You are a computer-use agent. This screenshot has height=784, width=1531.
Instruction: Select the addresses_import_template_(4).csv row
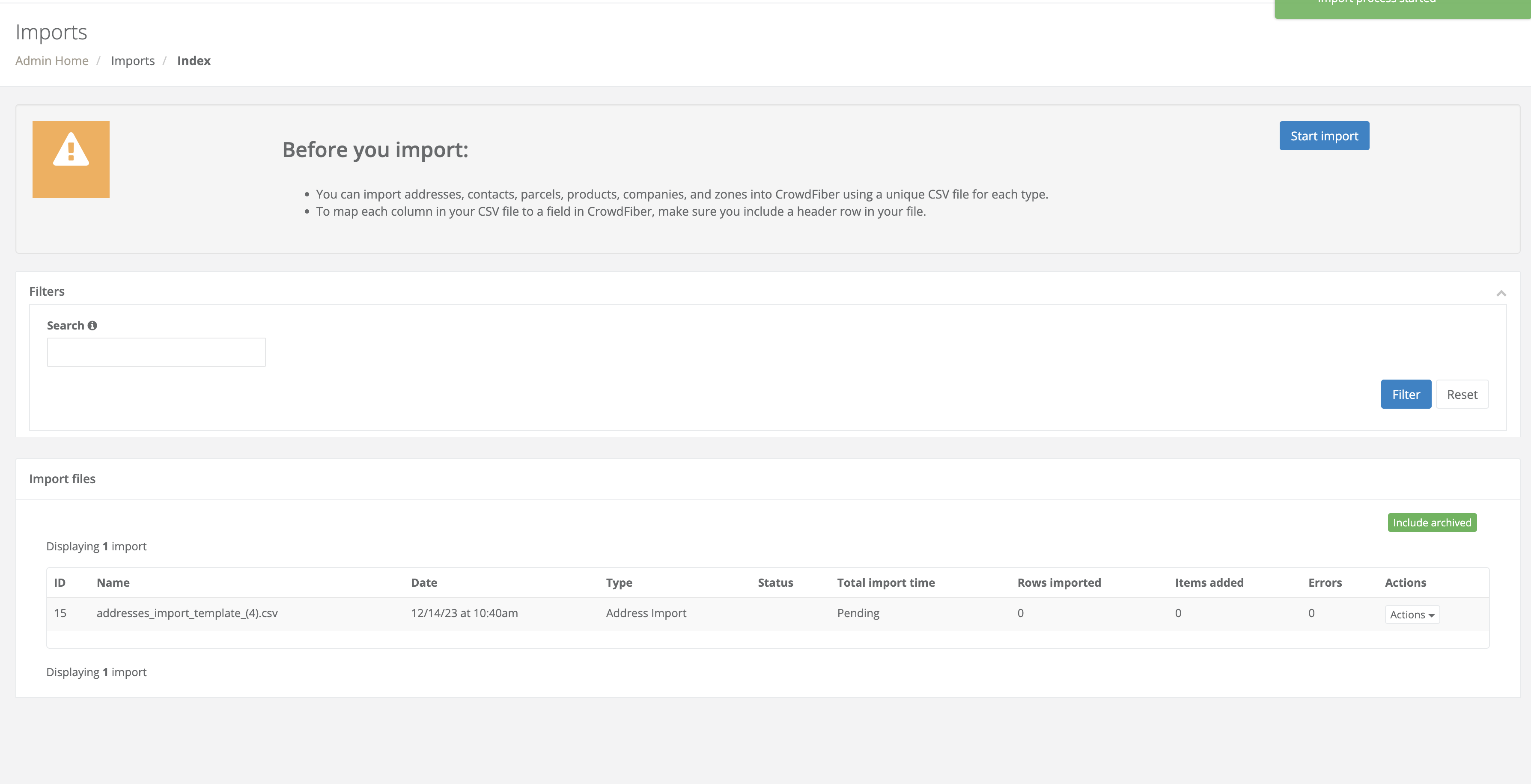[188, 613]
